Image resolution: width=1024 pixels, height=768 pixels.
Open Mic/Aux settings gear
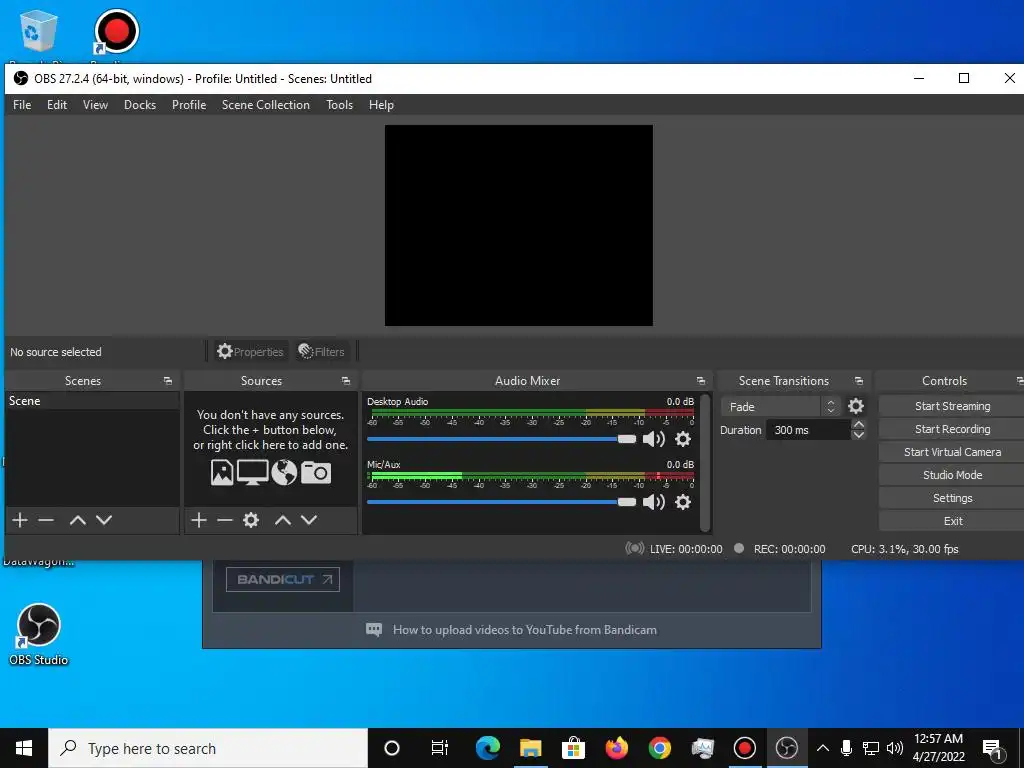point(682,502)
